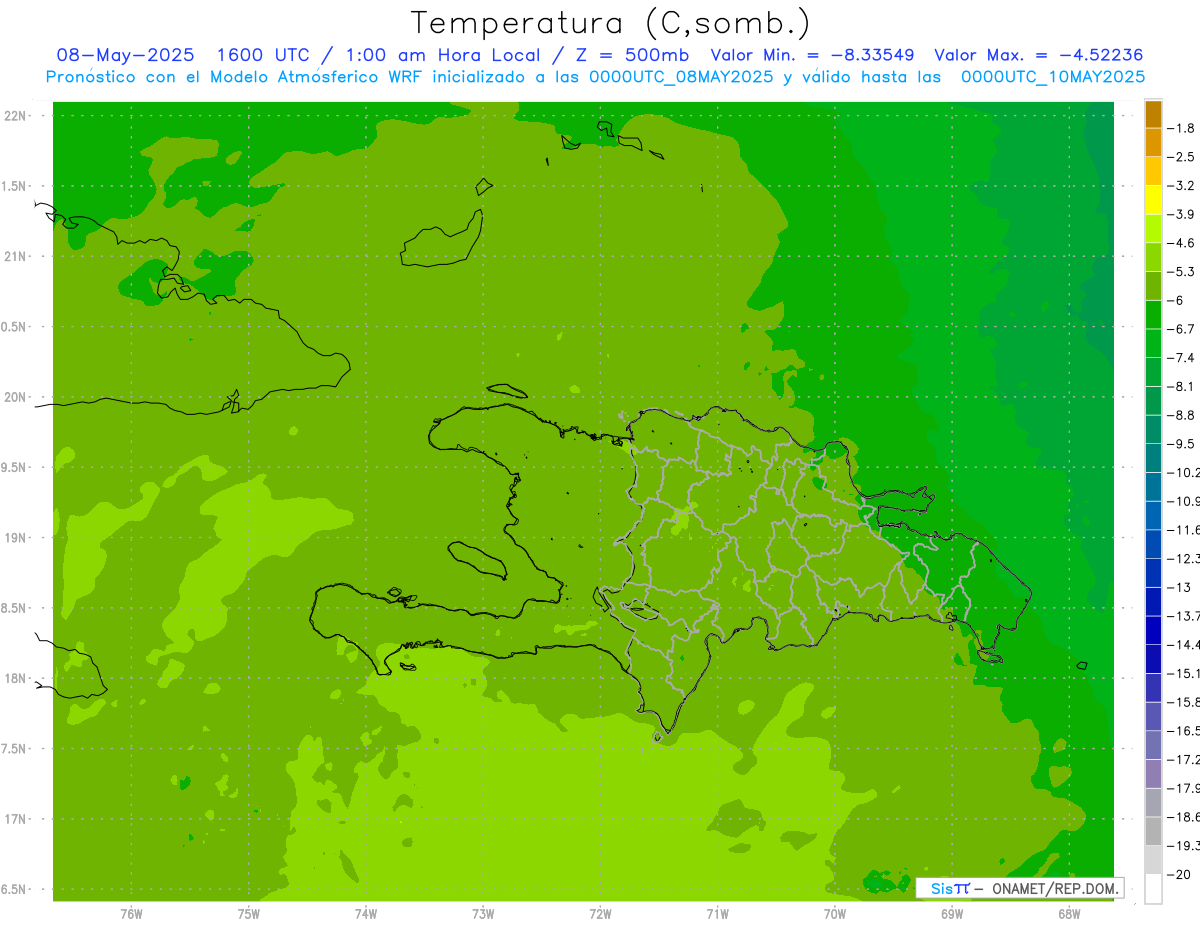This screenshot has width=1200, height=927.
Task: Click 'Valor Min. = -8.33549' value
Action: [812, 55]
